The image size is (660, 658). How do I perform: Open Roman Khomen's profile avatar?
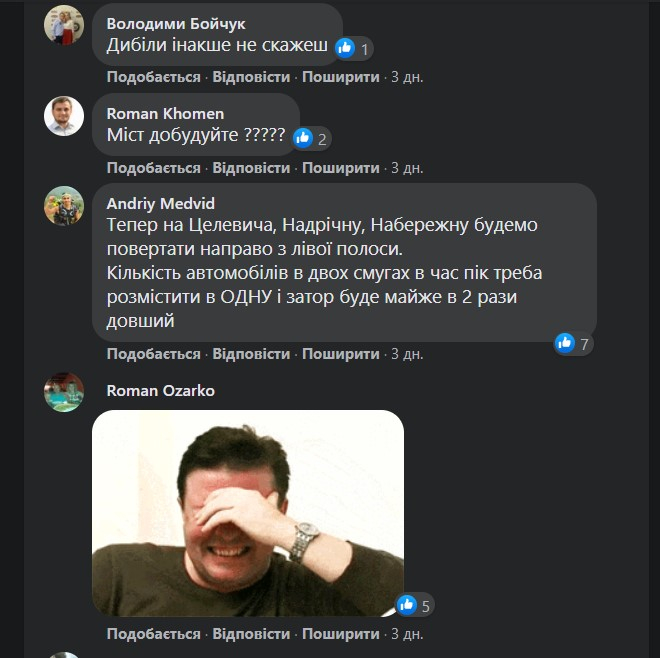click(x=63, y=115)
